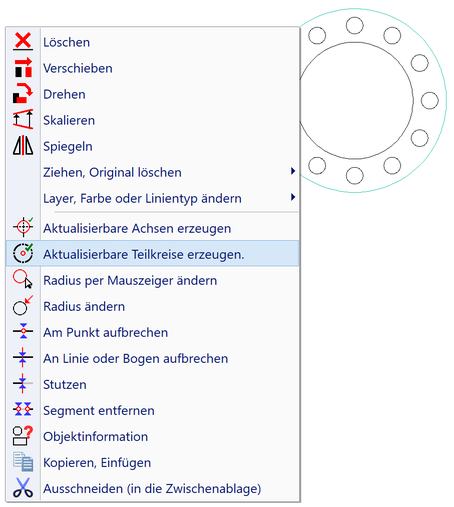Choose Aktualisierbare Teilkreise erzeugen entry

pyautogui.click(x=153, y=254)
